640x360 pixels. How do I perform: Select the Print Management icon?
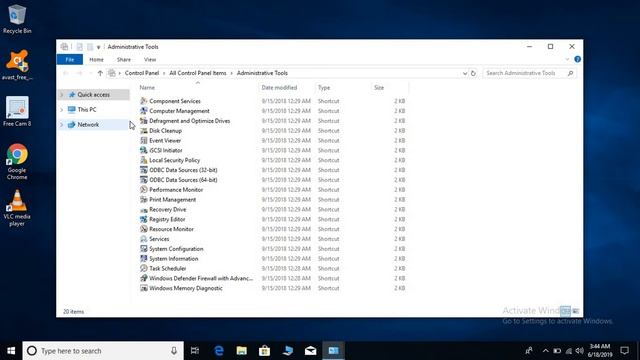pyautogui.click(x=144, y=199)
